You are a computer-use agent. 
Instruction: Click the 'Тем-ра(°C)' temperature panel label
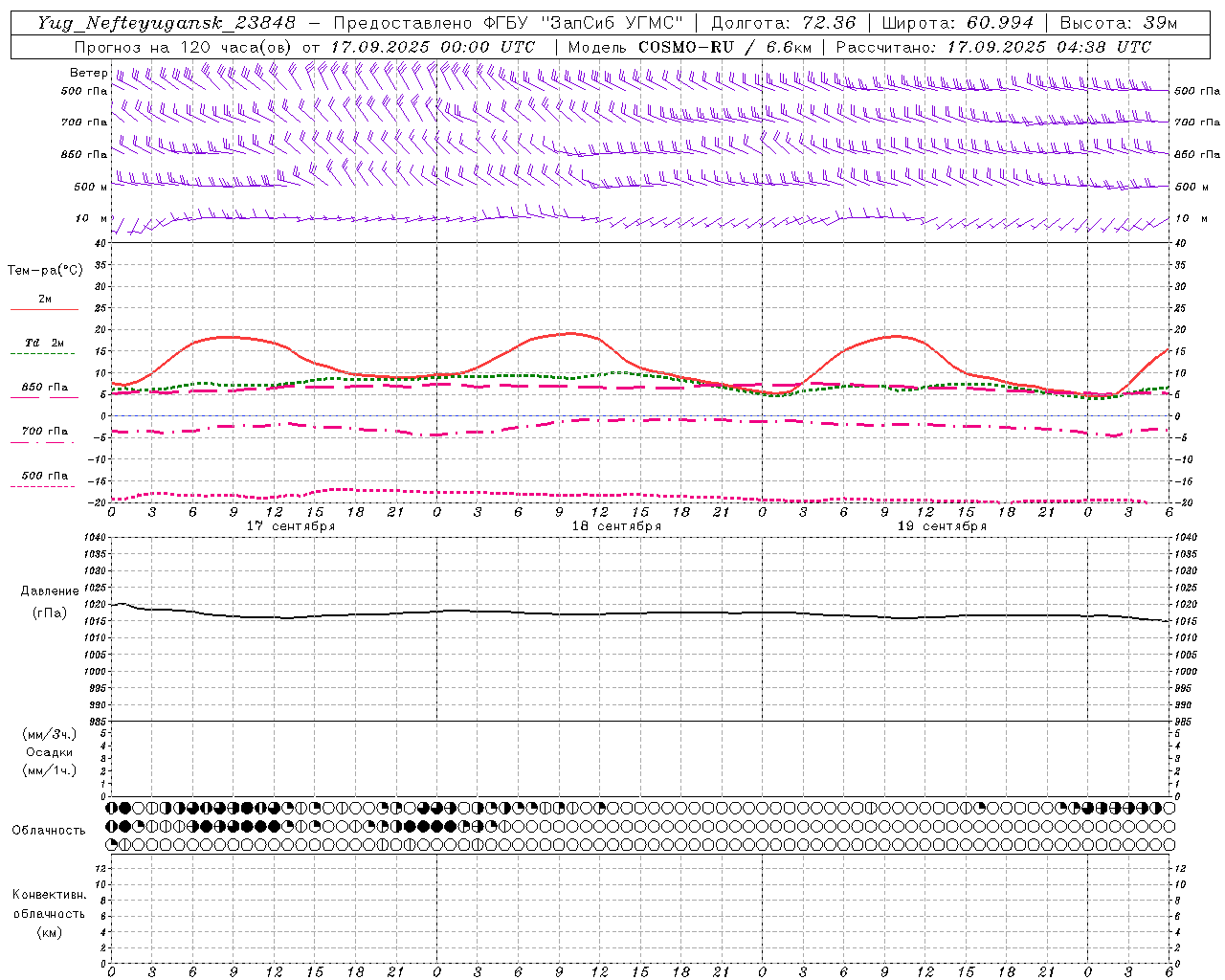pyautogui.click(x=45, y=270)
